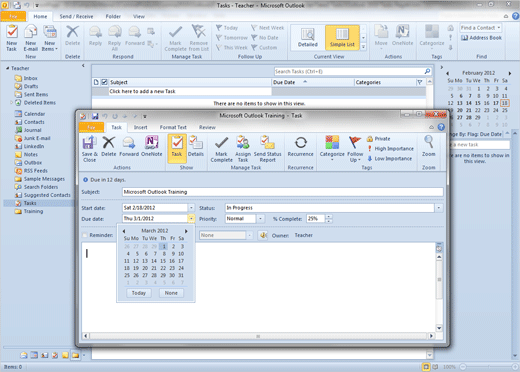Click the search magnifier in Search Tasks
The image size is (520, 372).
pyautogui.click(x=427, y=71)
